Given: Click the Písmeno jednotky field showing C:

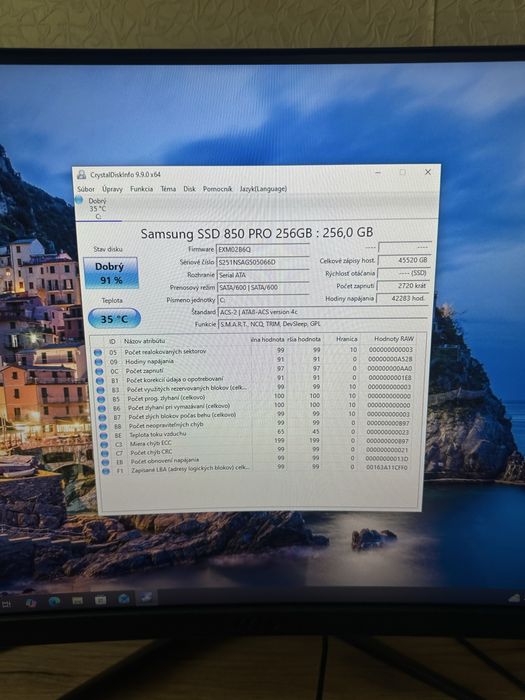Looking at the screenshot, I should (x=263, y=300).
